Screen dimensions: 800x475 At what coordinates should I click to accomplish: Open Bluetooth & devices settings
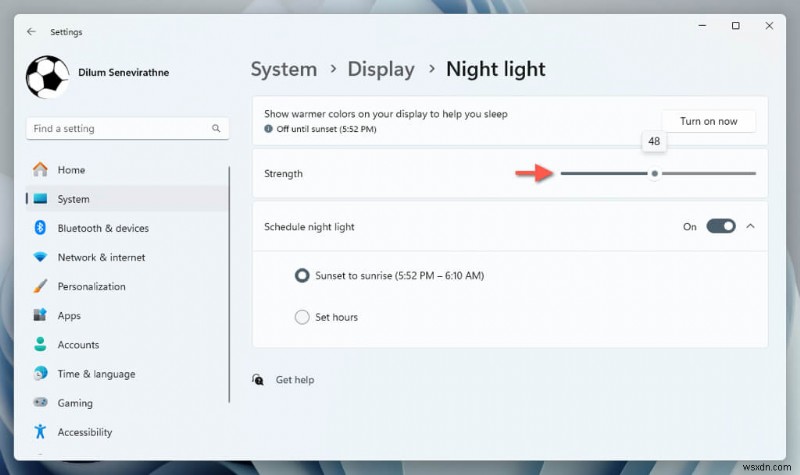[127, 228]
